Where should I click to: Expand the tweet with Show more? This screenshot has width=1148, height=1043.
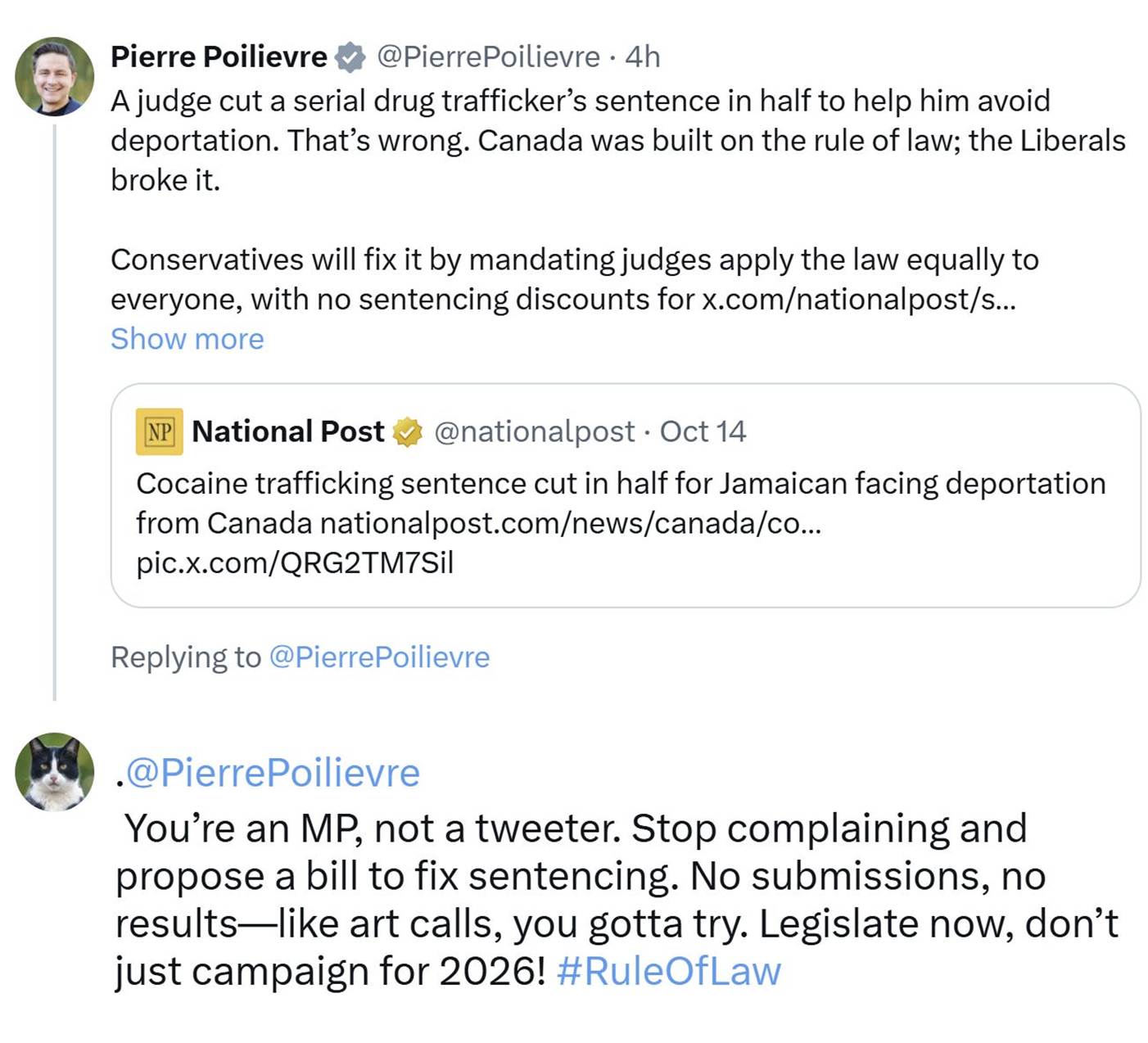(187, 339)
